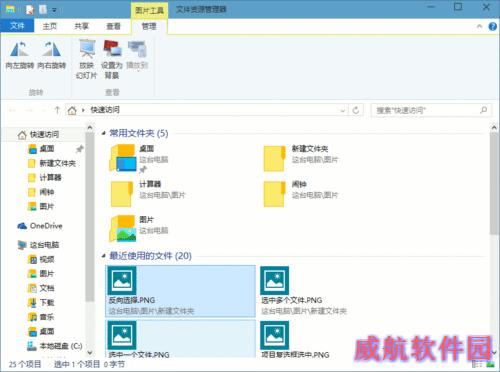Switch to the 主页 ribbon tab

pyautogui.click(x=50, y=26)
